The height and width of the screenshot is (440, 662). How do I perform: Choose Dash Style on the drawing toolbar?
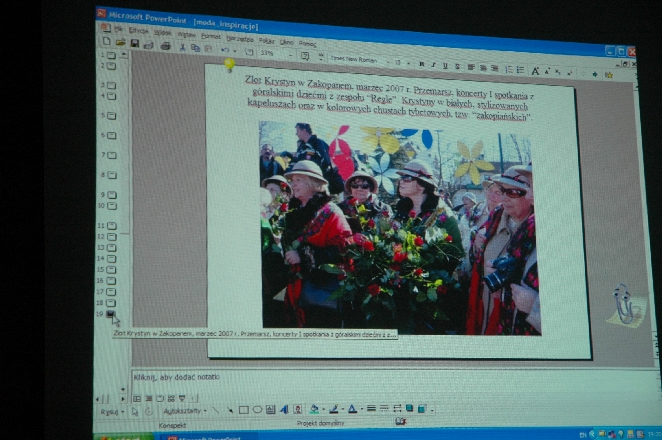pos(384,408)
